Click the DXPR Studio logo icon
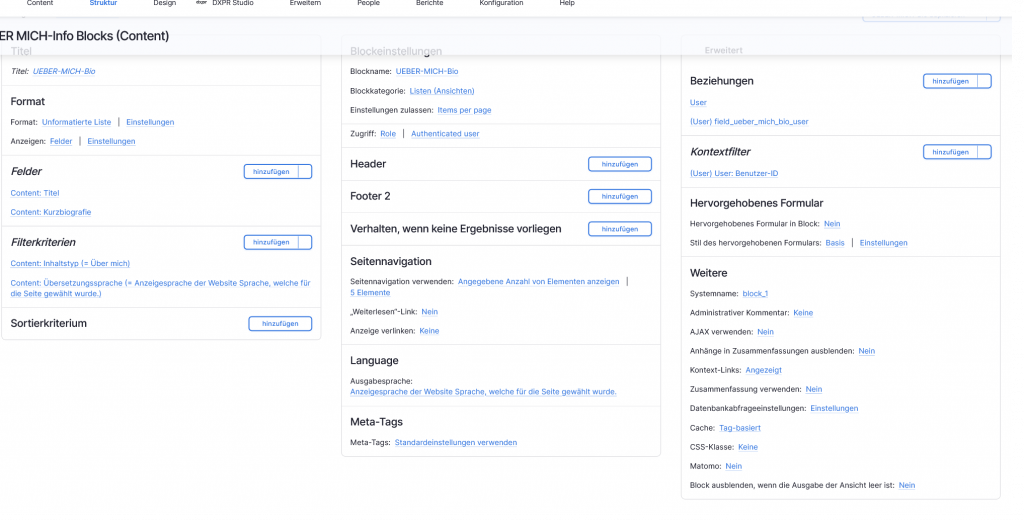Image resolution: width=1024 pixels, height=520 pixels. pos(201,3)
